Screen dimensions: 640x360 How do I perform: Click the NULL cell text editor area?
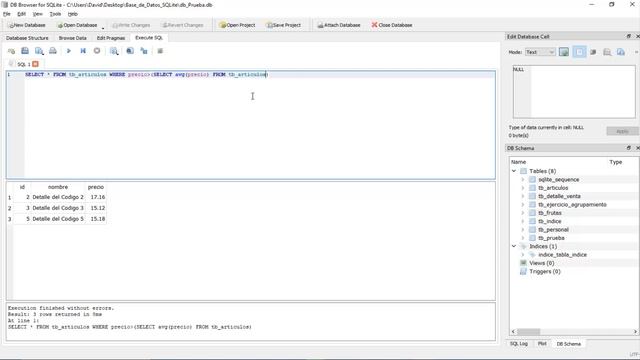574,92
